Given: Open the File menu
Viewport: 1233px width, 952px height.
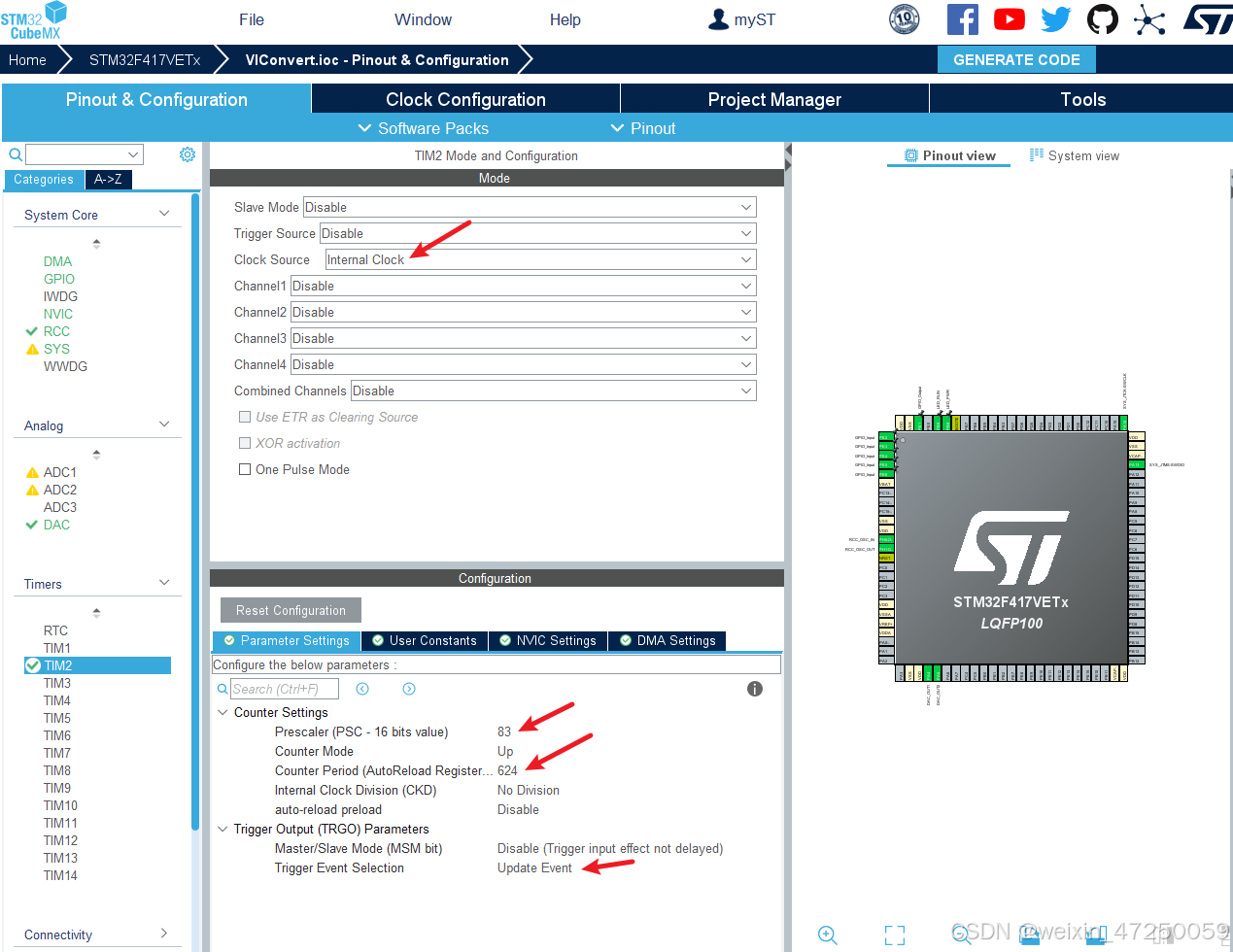Looking at the screenshot, I should (x=252, y=19).
